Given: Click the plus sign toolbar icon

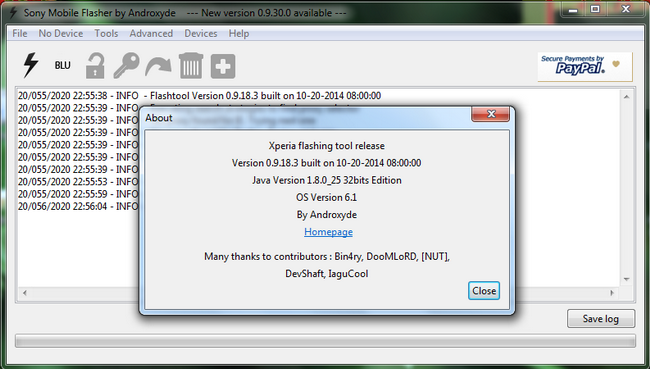Looking at the screenshot, I should pos(223,66).
